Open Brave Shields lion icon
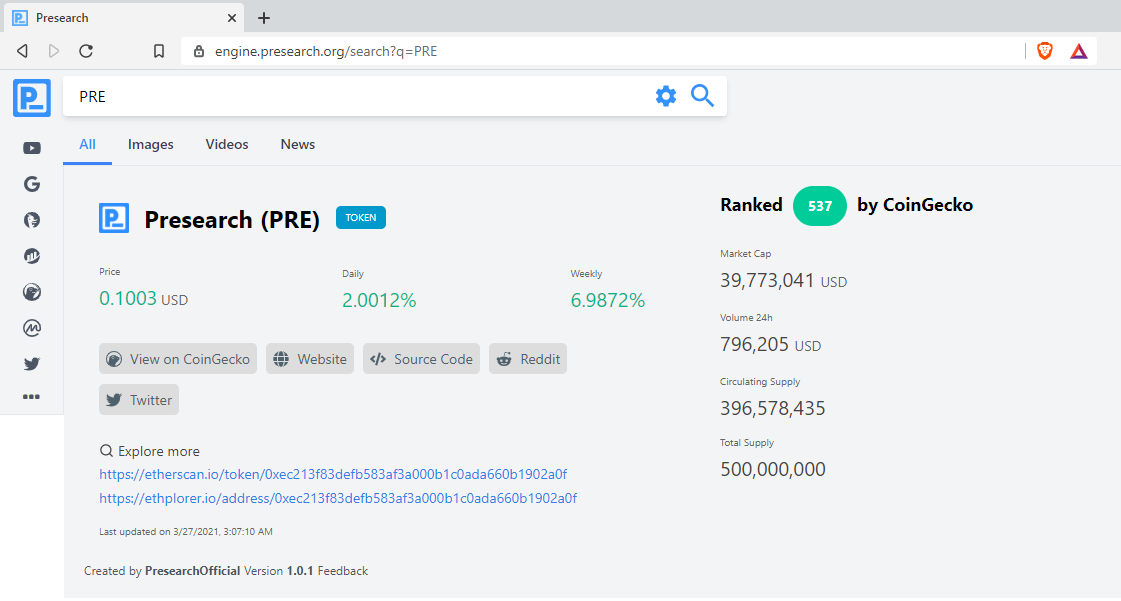This screenshot has width=1121, height=601. [1045, 51]
